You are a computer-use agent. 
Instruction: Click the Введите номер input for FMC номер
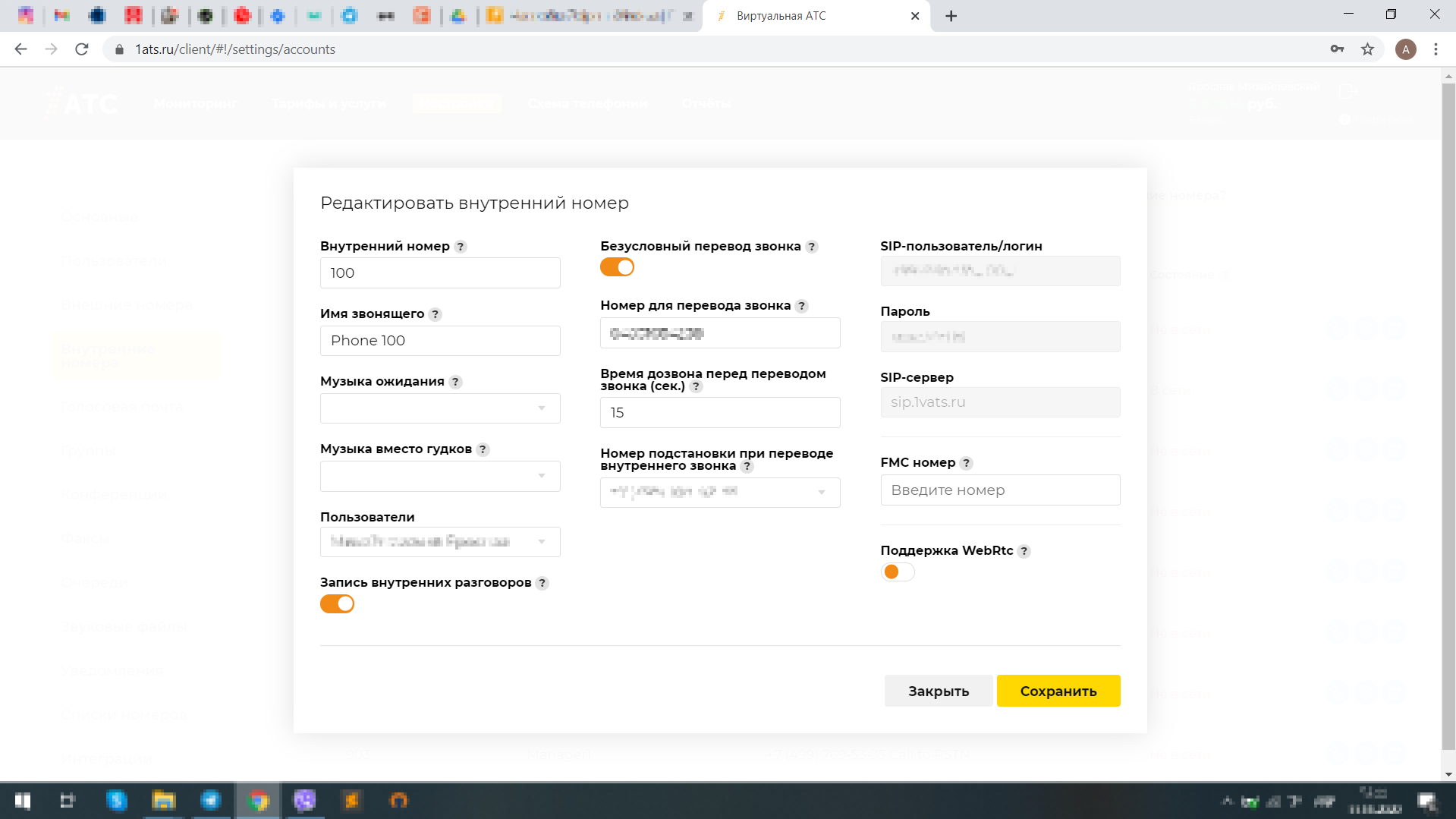(x=999, y=490)
